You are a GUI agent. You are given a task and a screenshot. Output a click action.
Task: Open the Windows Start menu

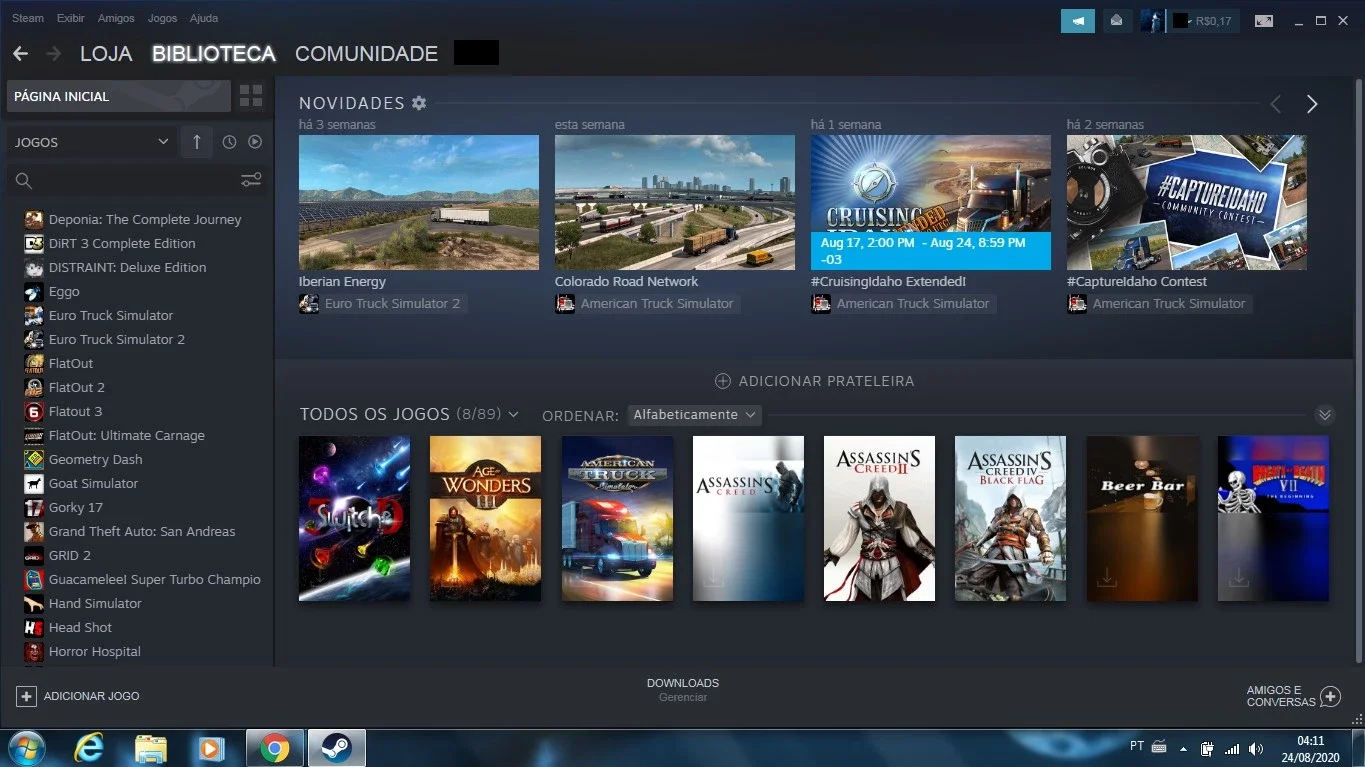point(26,748)
